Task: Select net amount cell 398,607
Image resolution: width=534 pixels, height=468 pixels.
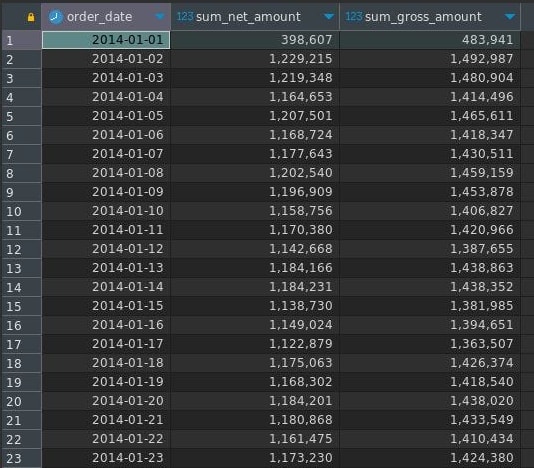Action: (255, 40)
